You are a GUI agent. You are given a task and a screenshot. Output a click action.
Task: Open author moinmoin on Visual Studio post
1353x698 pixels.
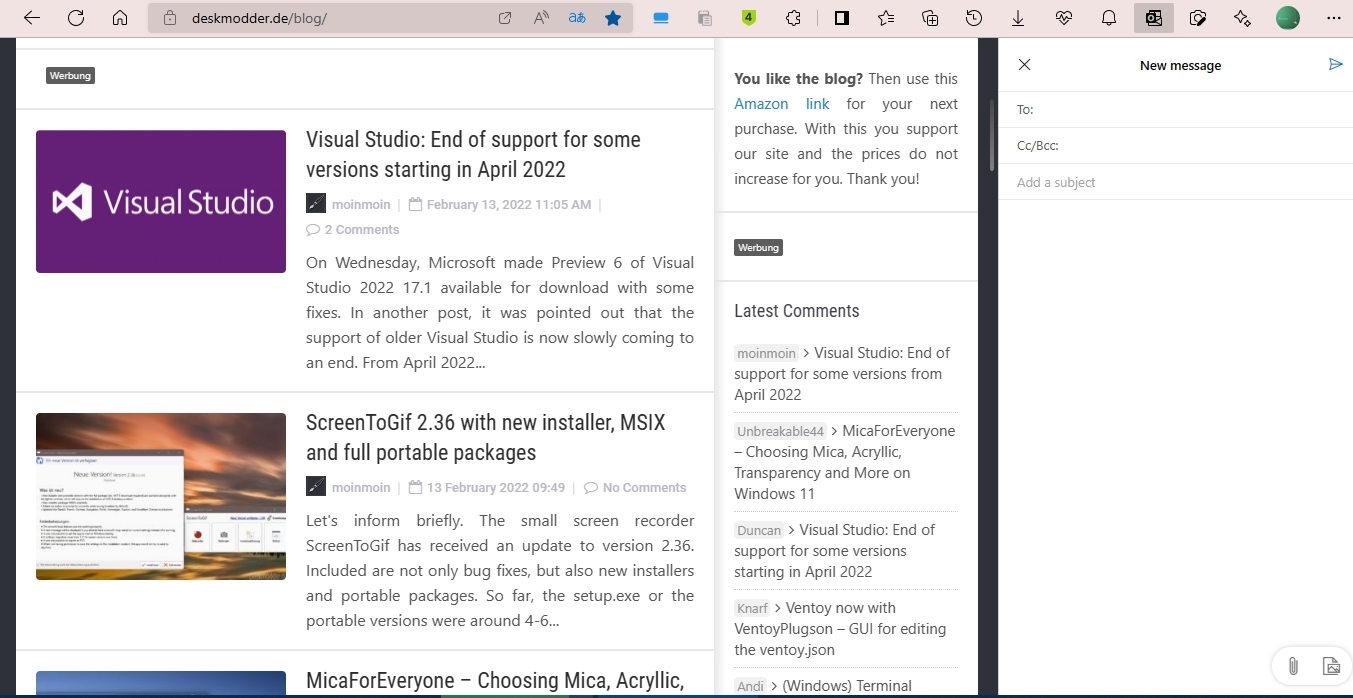[361, 204]
